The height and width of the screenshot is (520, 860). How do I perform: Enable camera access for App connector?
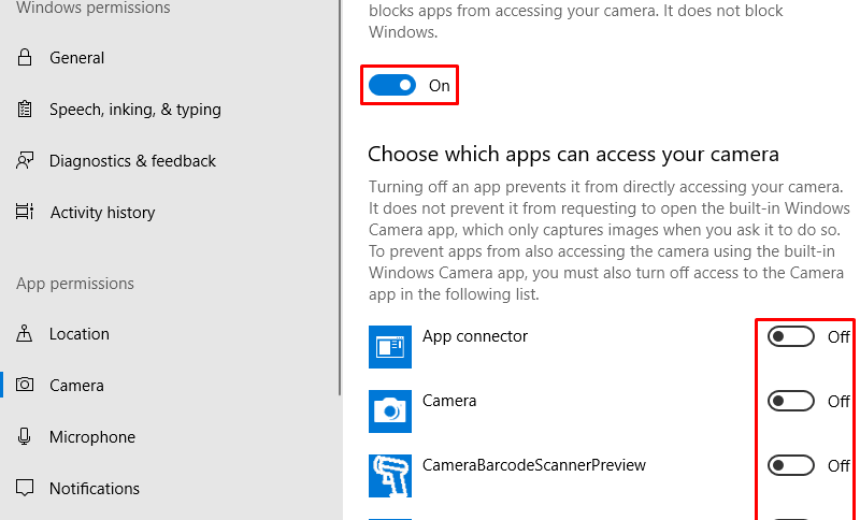(x=791, y=337)
